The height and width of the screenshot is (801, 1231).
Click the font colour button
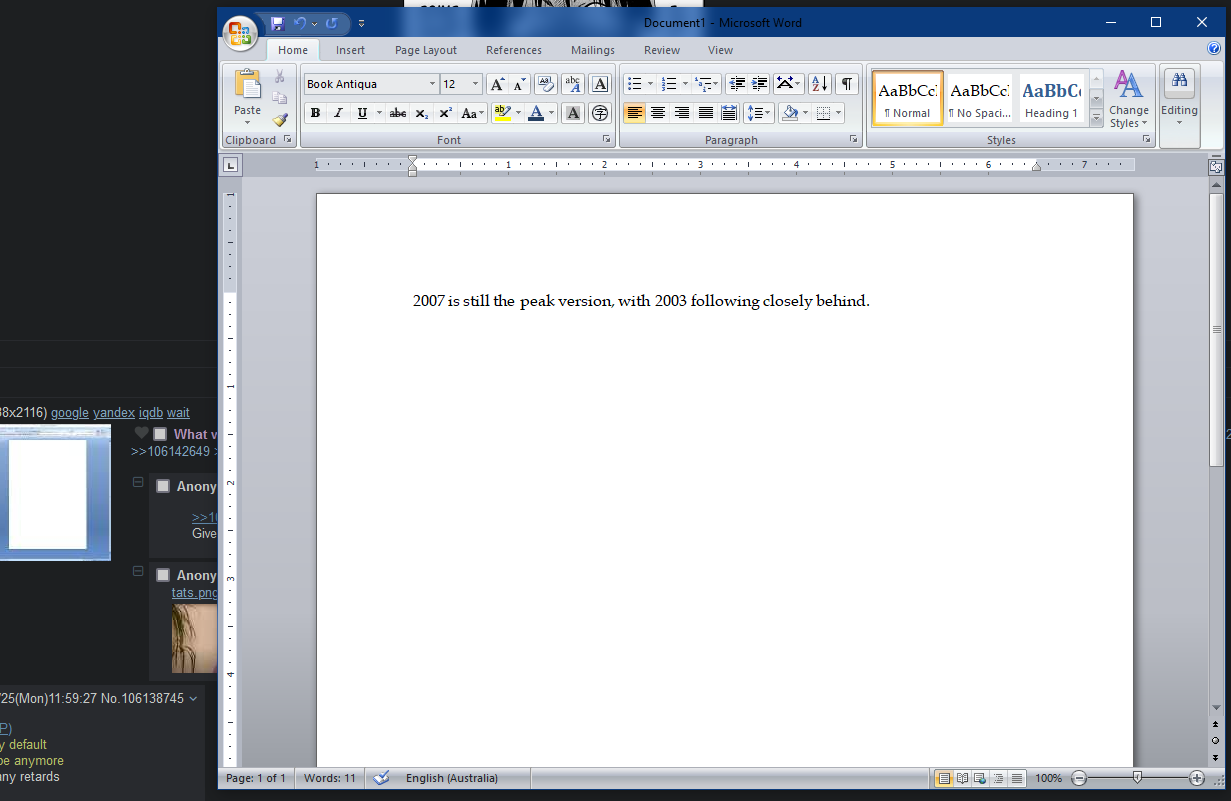click(x=536, y=113)
